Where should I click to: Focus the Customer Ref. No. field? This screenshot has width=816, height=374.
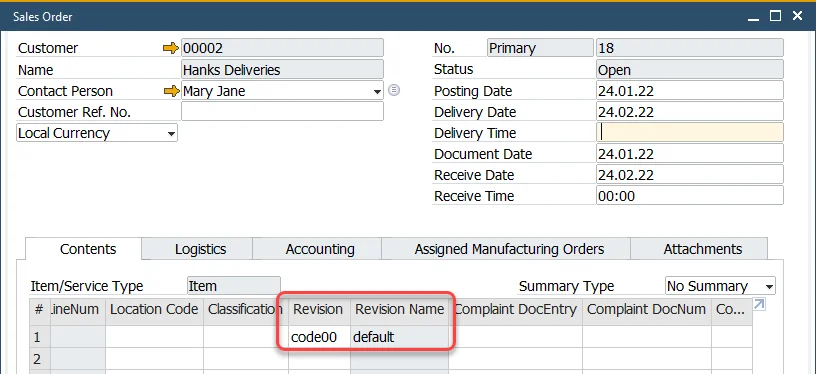click(x=282, y=111)
